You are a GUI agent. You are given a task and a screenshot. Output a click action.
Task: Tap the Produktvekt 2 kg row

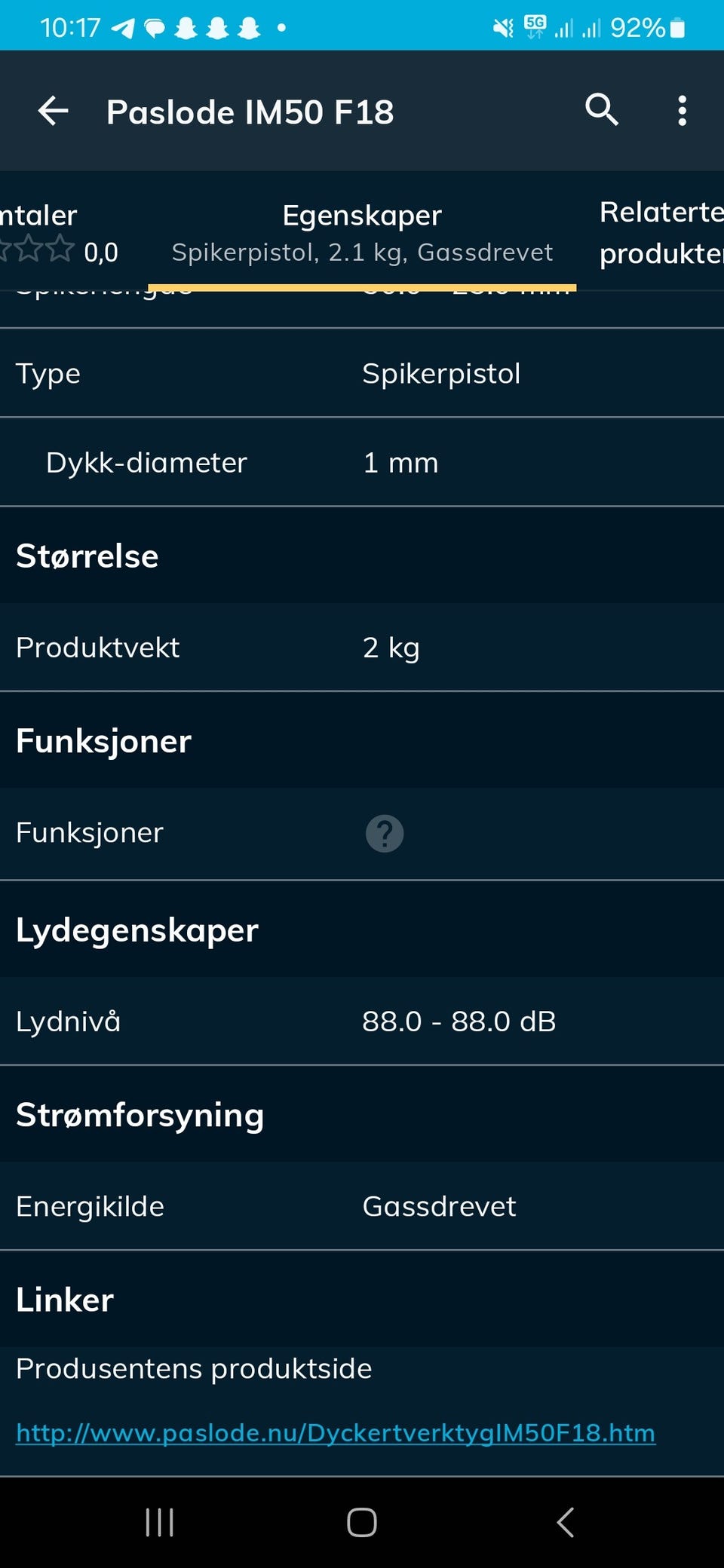[x=362, y=648]
